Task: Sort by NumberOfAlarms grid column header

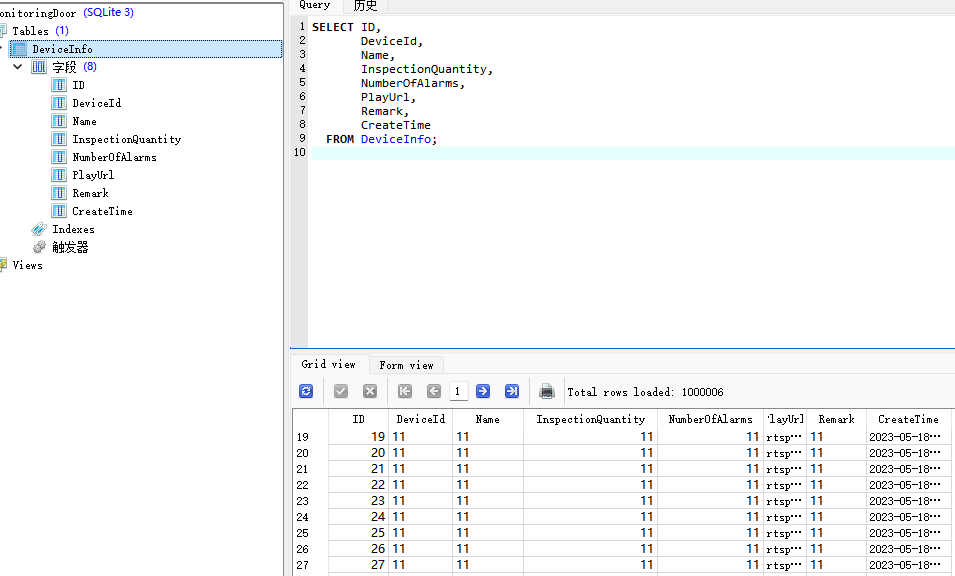Action: 710,419
